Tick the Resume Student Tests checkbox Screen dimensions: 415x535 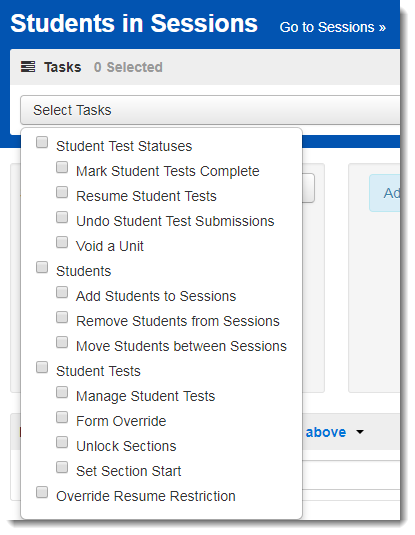(62, 192)
